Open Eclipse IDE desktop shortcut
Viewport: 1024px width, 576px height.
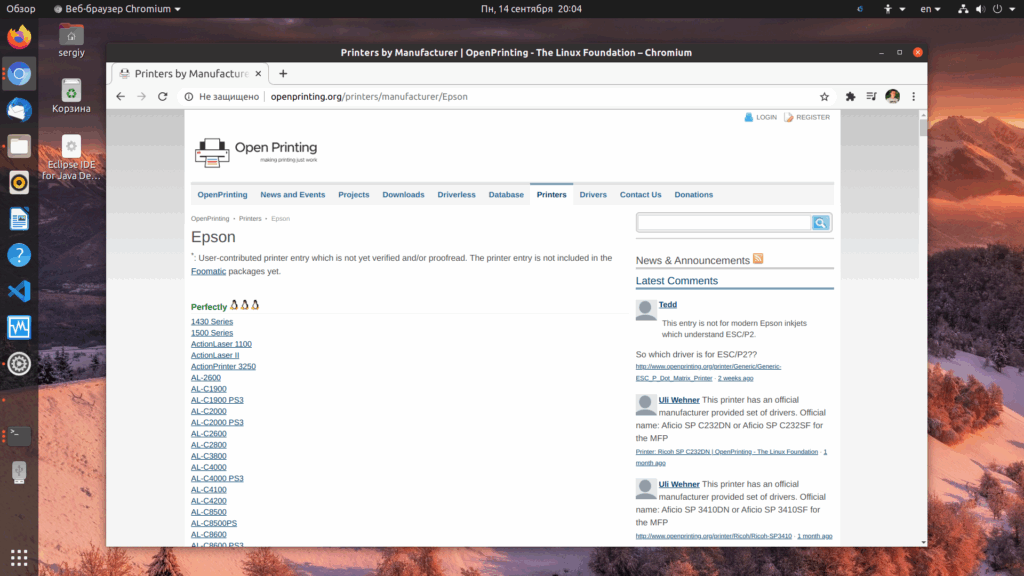coord(71,157)
